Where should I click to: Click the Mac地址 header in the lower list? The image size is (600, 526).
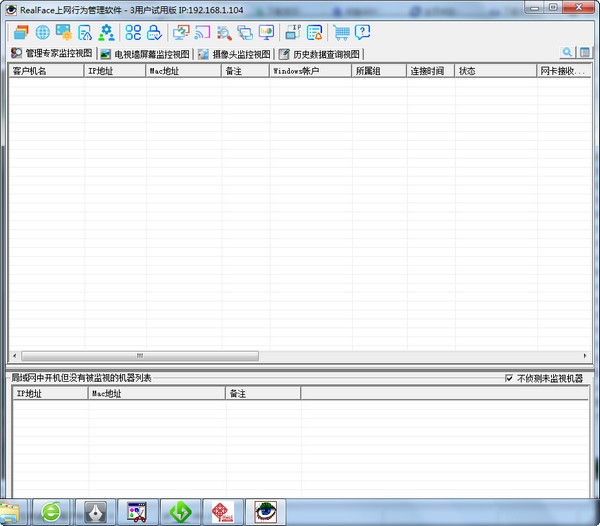click(x=155, y=394)
